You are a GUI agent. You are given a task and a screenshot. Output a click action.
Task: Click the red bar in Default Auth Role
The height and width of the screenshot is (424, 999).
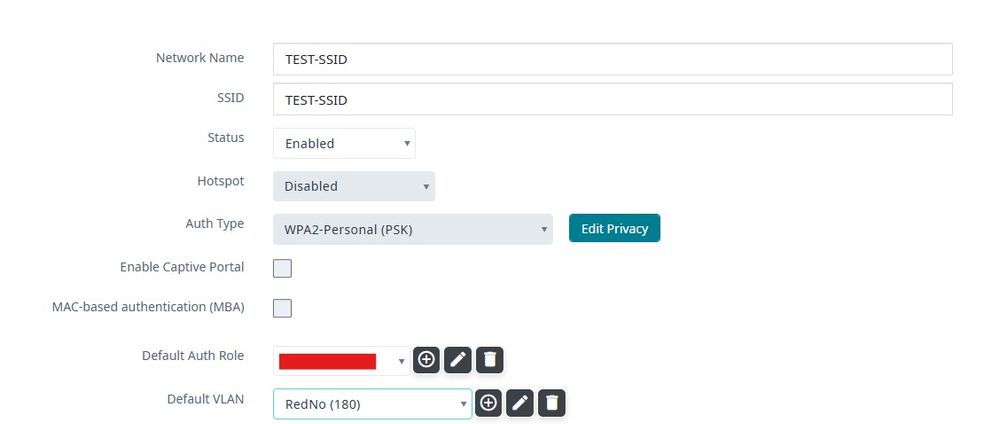point(327,361)
